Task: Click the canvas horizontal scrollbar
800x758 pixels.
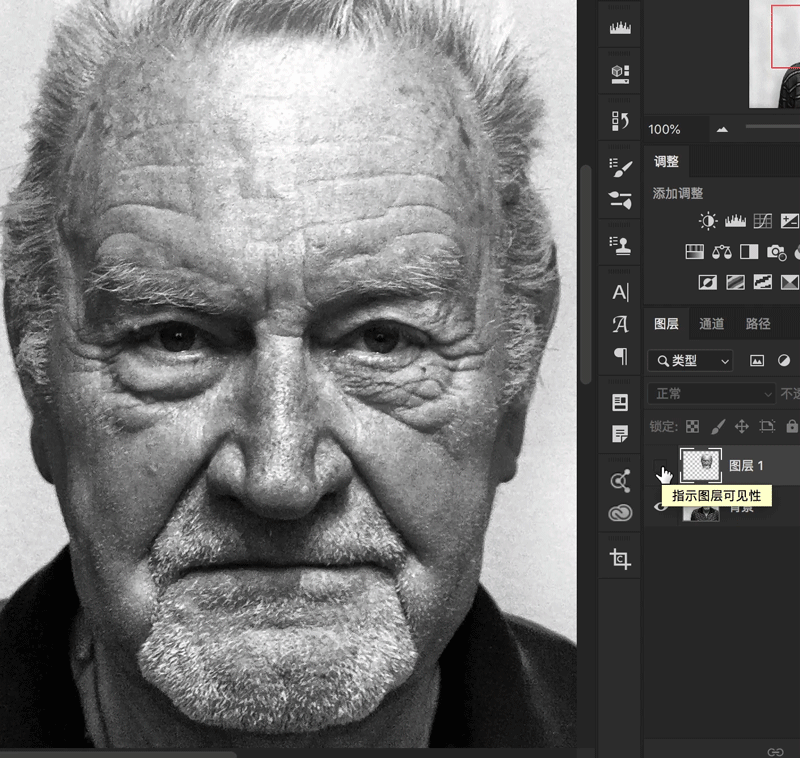Action: point(118,754)
